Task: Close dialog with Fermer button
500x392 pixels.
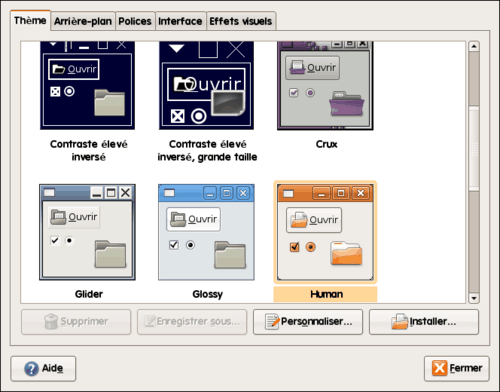Action: pos(457,369)
